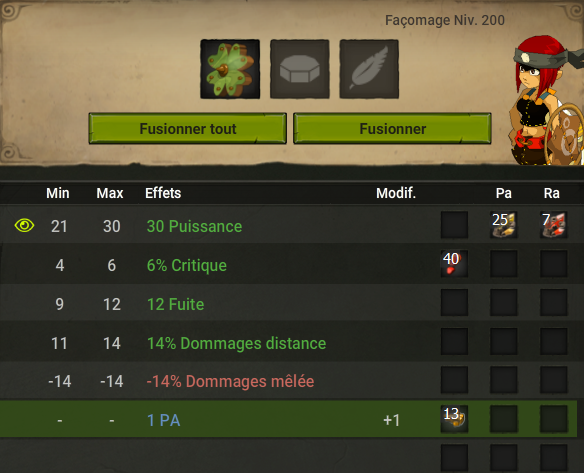Click the empty octagon rune slot

pos(300,69)
